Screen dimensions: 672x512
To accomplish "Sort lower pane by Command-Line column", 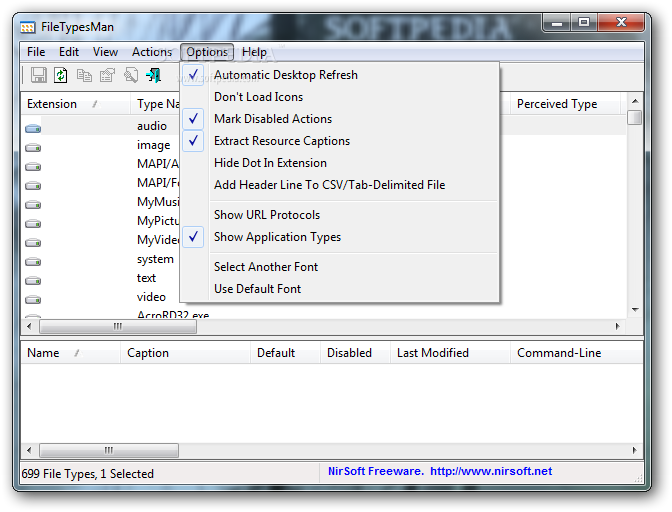I will tap(576, 353).
